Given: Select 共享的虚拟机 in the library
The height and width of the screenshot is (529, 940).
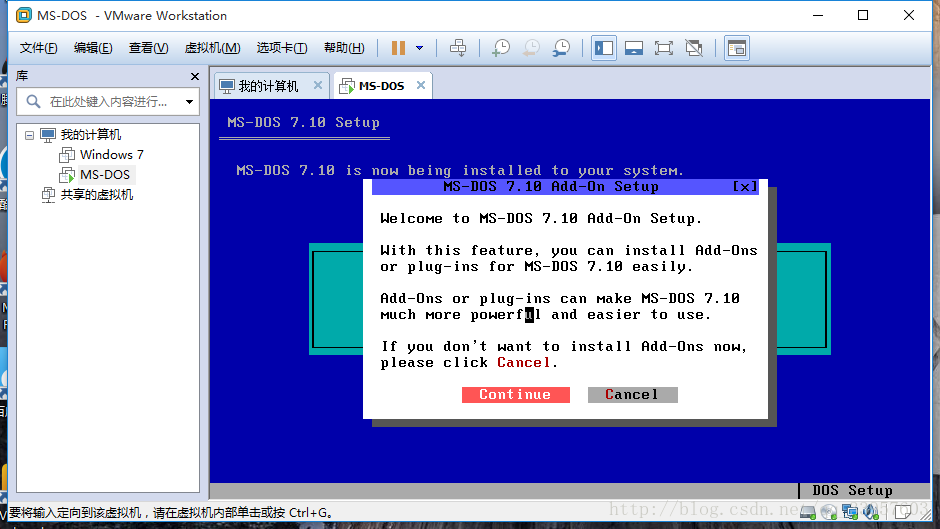Looking at the screenshot, I should (x=97, y=195).
